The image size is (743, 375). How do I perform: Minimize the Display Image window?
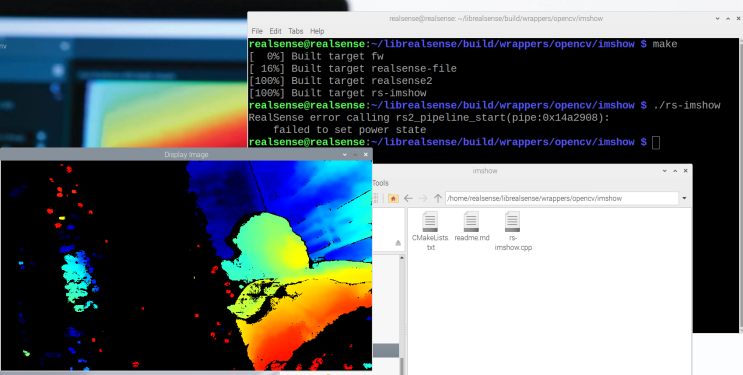point(345,155)
